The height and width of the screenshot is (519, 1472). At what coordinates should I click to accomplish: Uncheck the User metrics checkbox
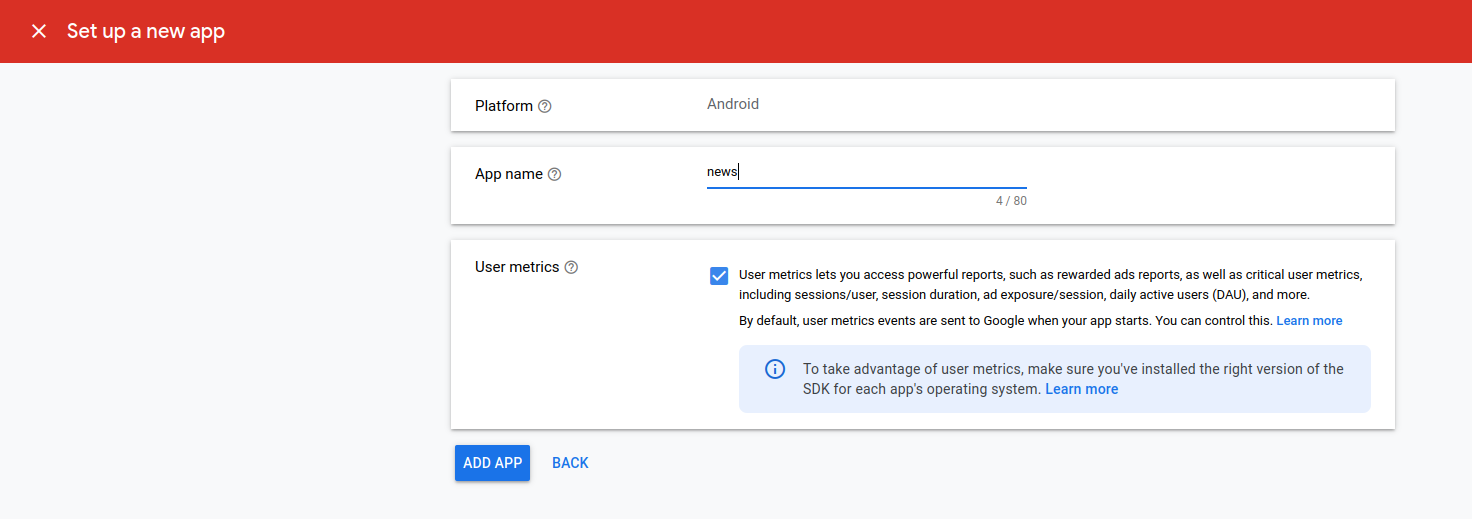[719, 276]
